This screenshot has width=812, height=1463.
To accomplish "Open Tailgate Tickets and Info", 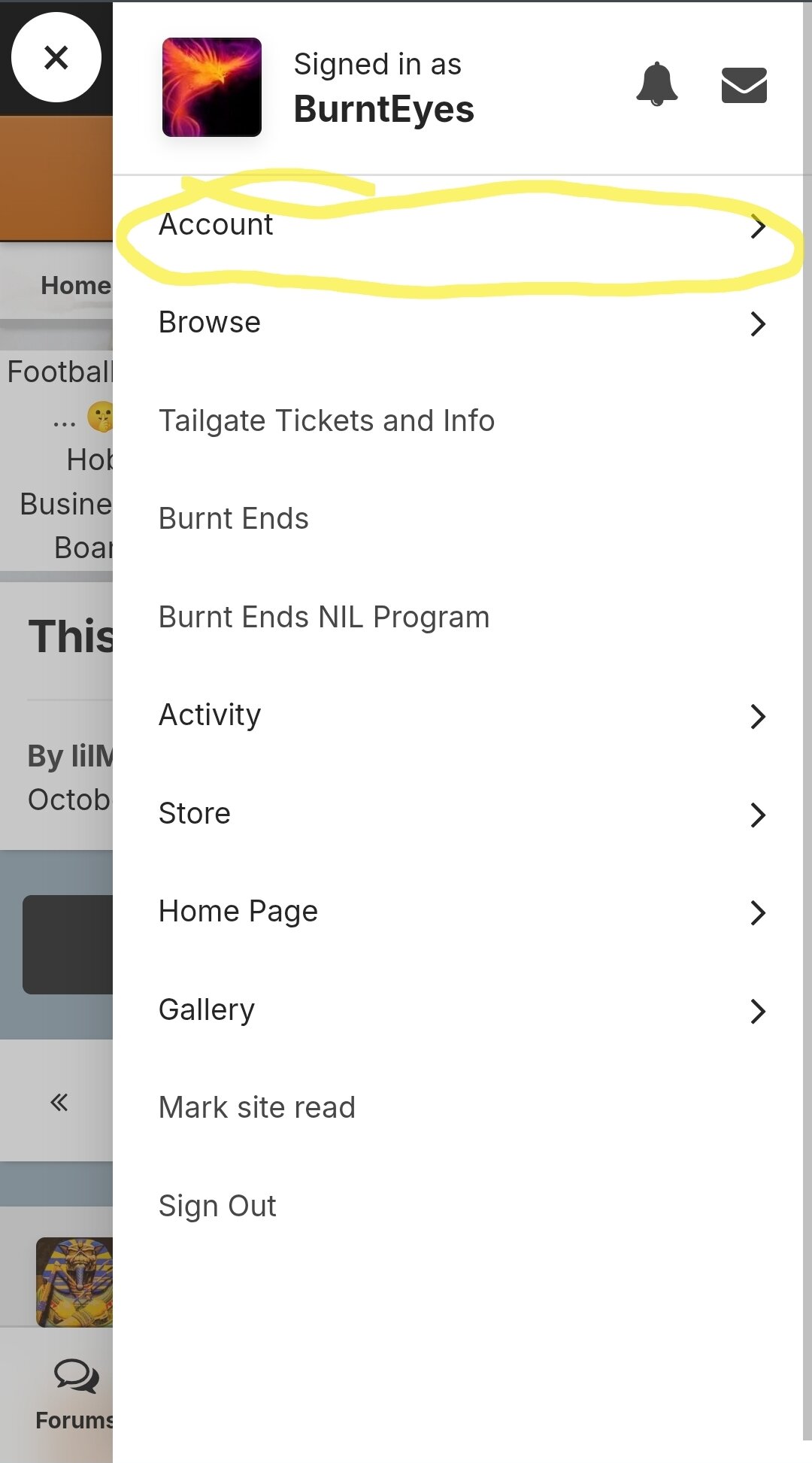I will coord(326,421).
